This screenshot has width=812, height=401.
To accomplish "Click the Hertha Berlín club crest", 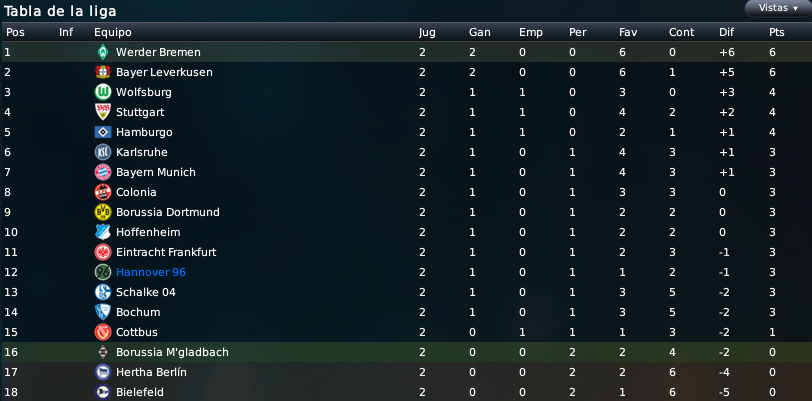I will (x=103, y=372).
